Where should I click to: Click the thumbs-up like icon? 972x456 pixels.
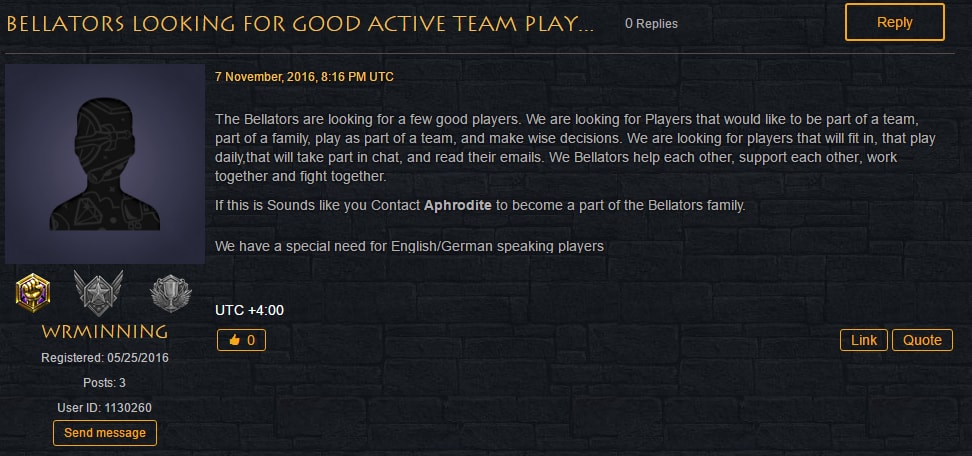pos(234,340)
